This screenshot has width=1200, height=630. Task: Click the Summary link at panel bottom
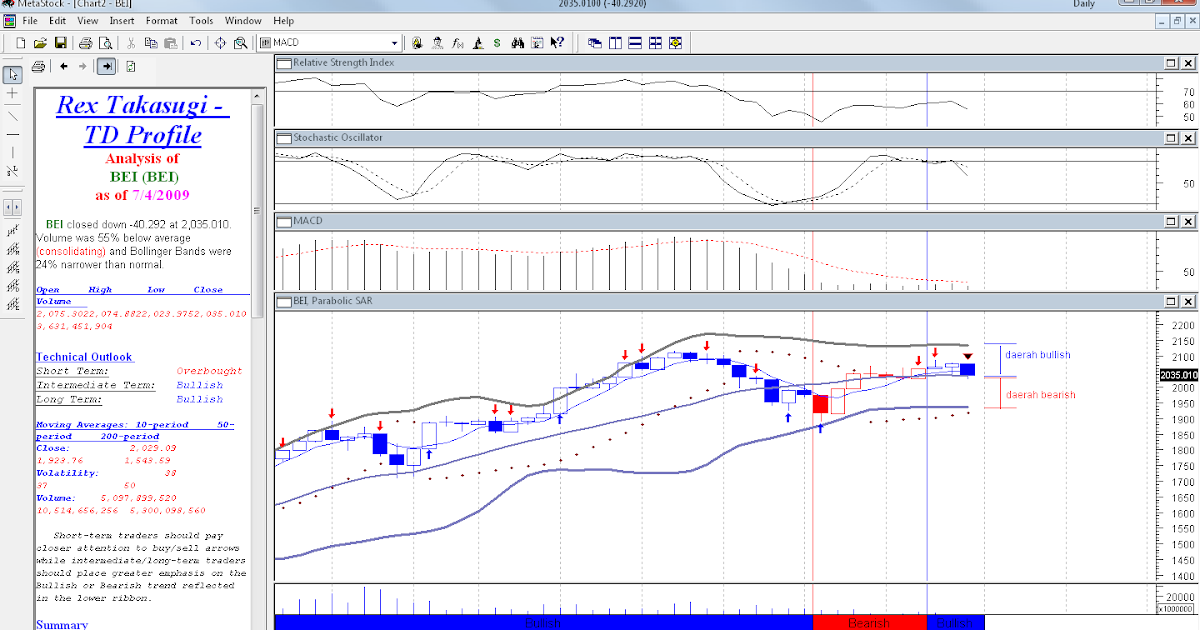point(62,624)
